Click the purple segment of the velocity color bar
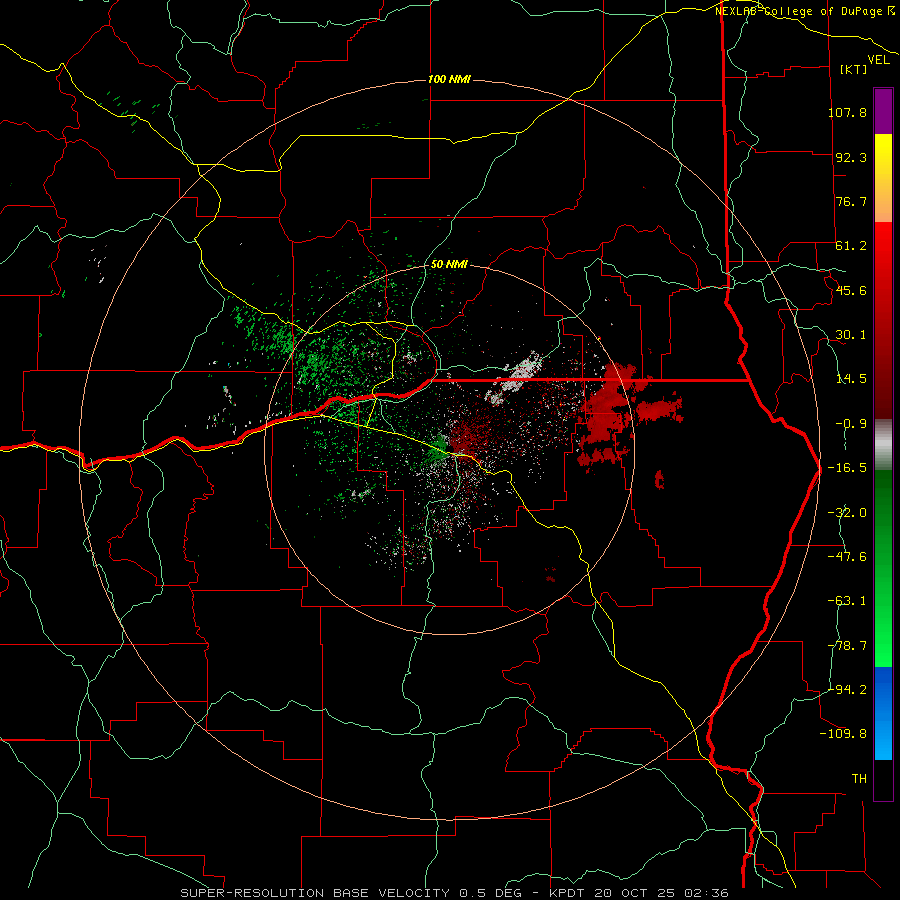Screen dimensions: 900x900 [x=883, y=111]
